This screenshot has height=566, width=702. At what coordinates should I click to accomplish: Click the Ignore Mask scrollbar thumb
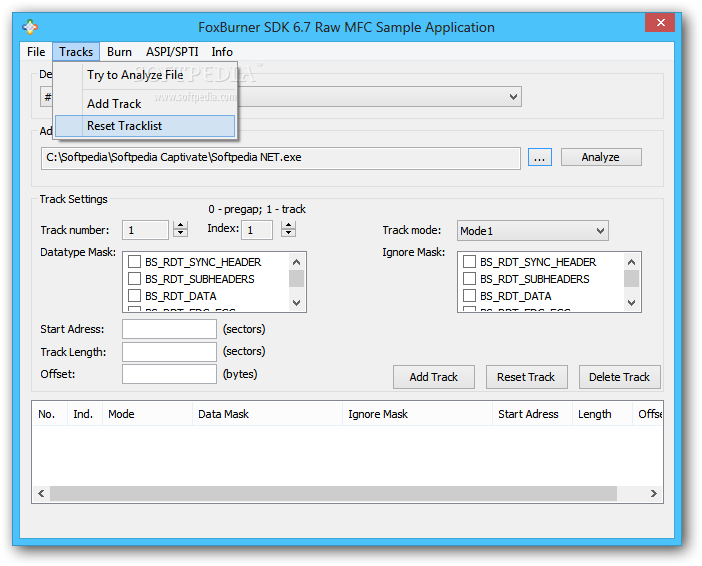(631, 279)
